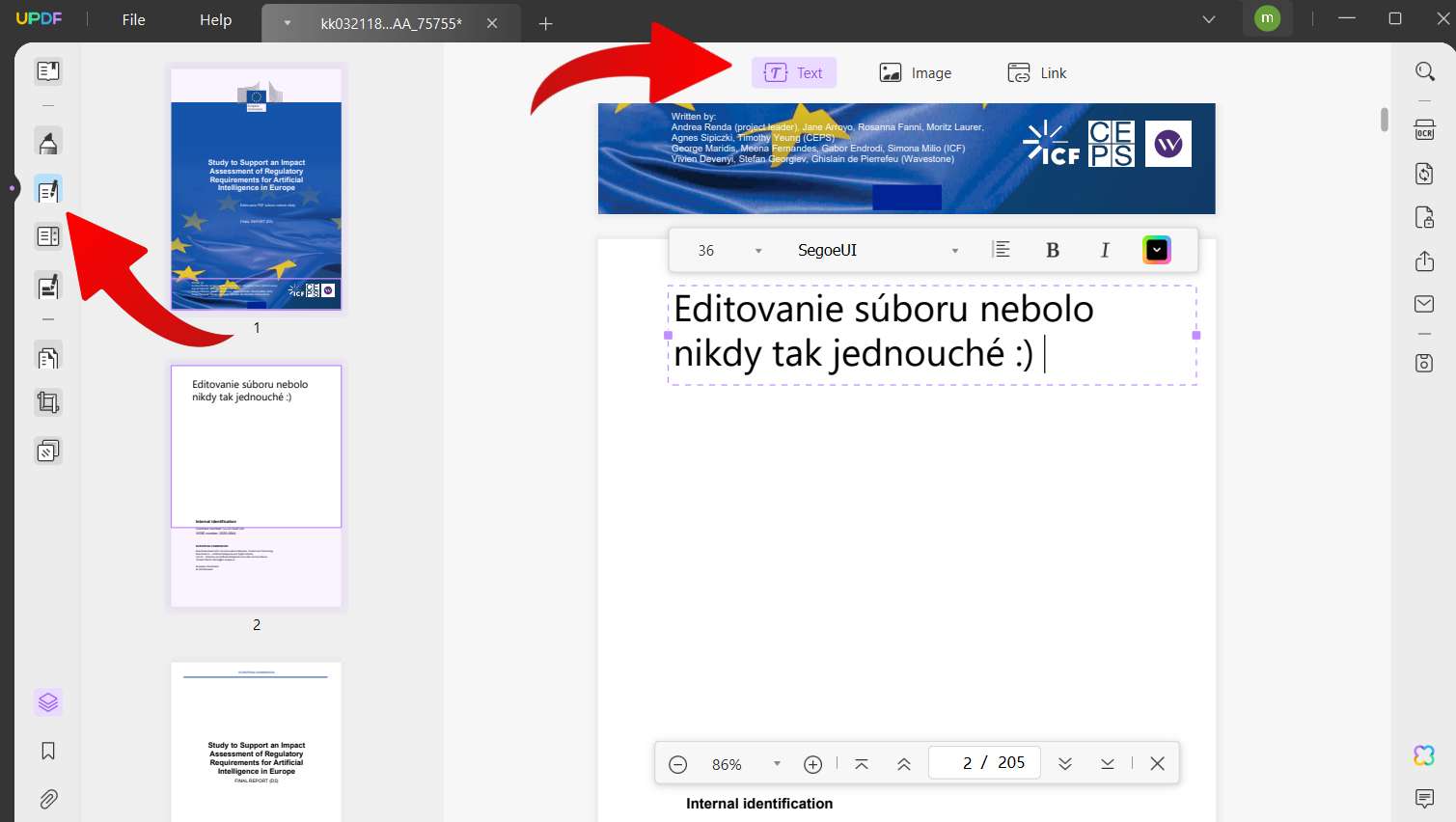Click the 'Internal identification' heading
This screenshot has height=822, width=1456.
pyautogui.click(x=759, y=804)
